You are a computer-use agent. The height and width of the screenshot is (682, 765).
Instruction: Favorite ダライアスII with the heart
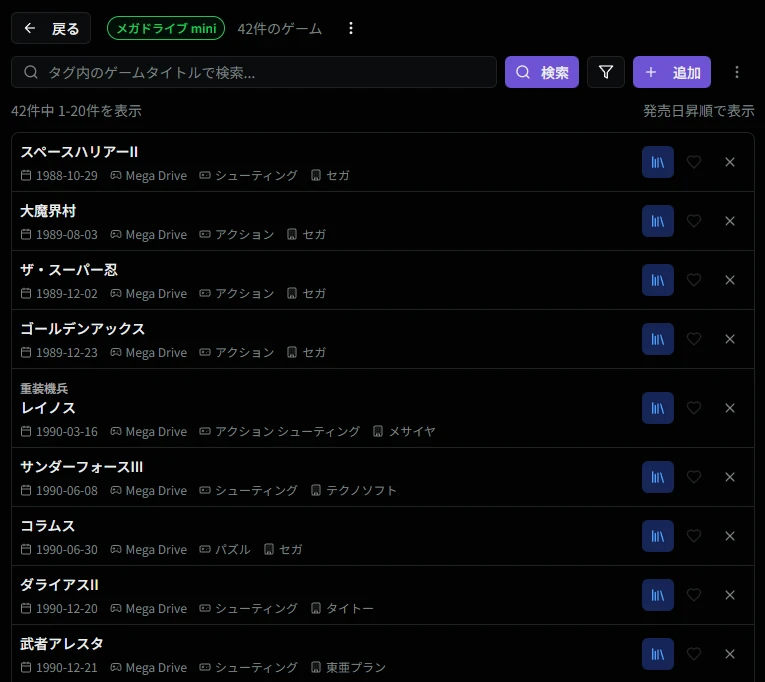coord(694,595)
